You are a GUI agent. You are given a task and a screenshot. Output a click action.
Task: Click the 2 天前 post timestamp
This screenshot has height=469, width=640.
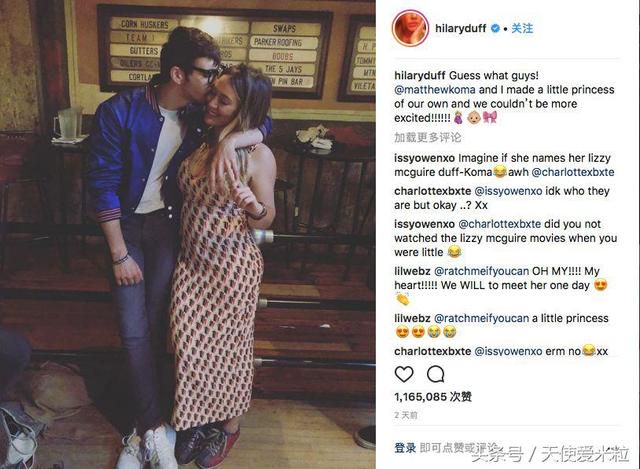pyautogui.click(x=406, y=415)
